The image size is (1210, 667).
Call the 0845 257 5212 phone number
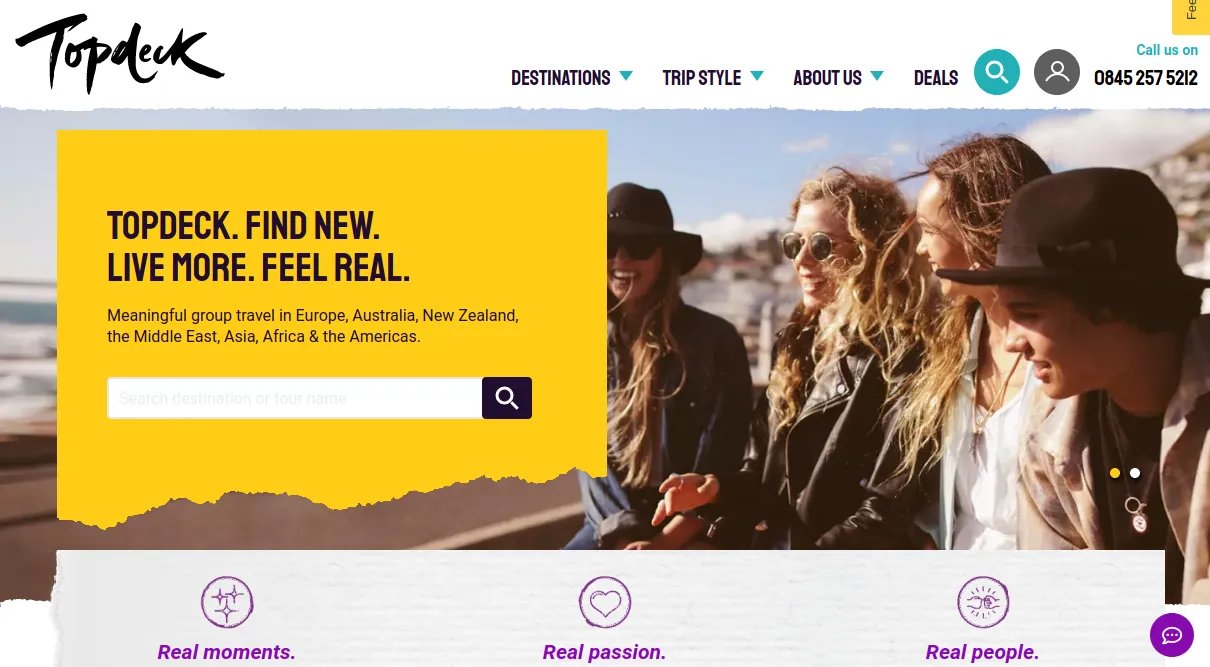coord(1146,78)
